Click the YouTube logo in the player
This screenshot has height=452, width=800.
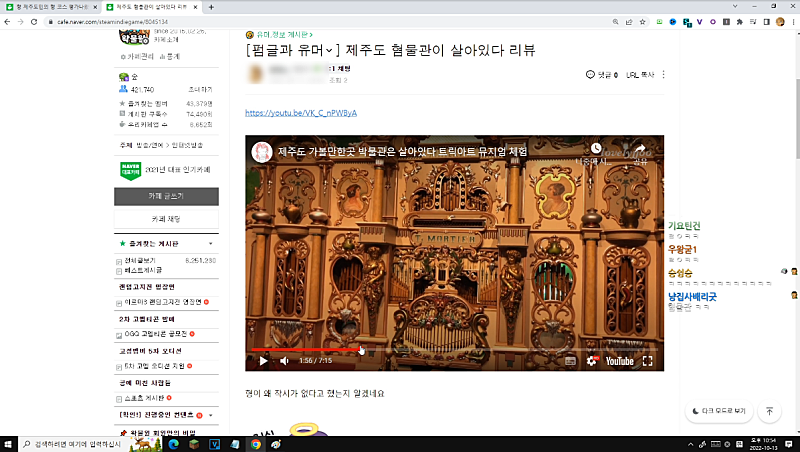(x=618, y=360)
